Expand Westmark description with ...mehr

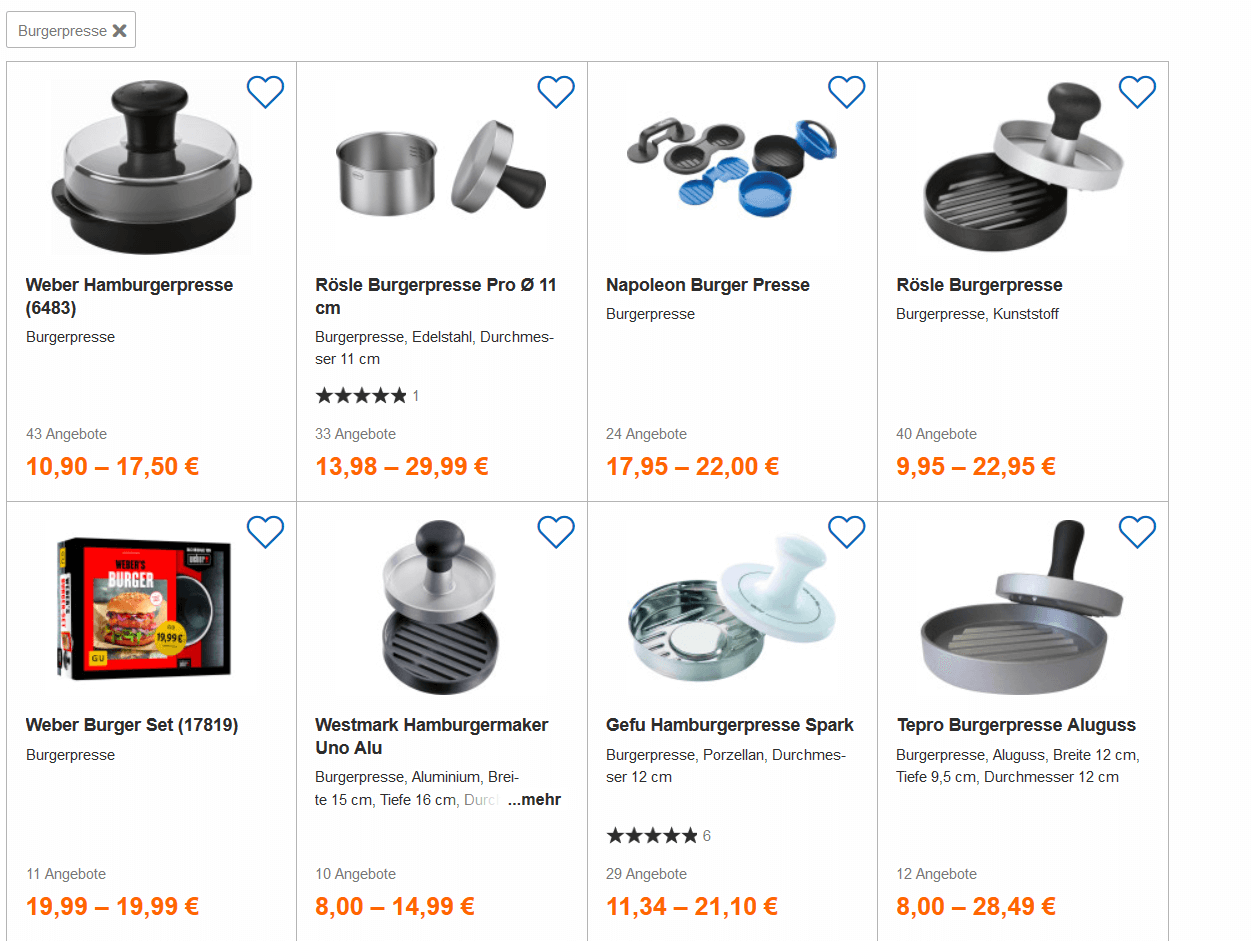tap(534, 800)
